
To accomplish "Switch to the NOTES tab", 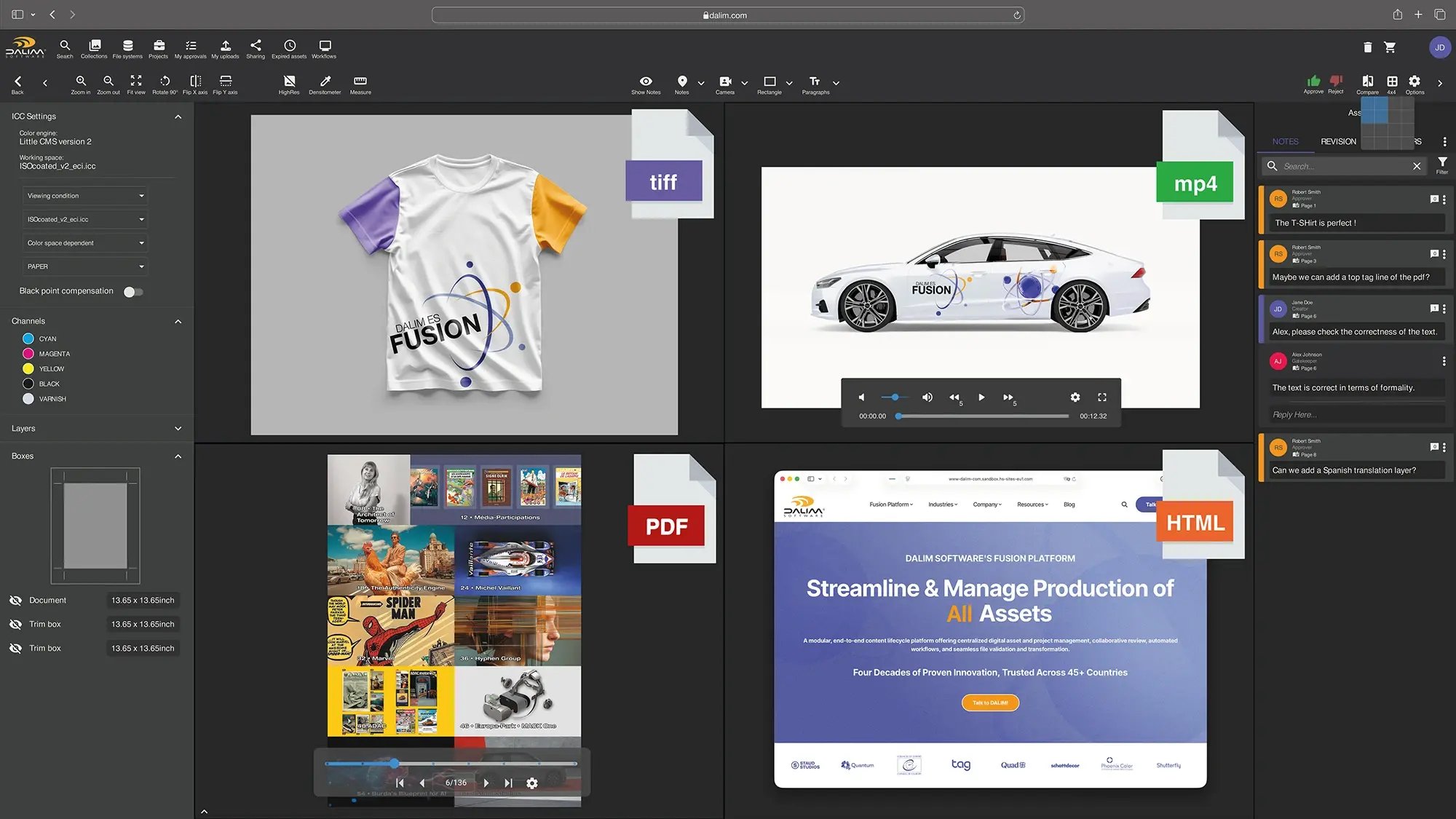I will click(x=1286, y=141).
